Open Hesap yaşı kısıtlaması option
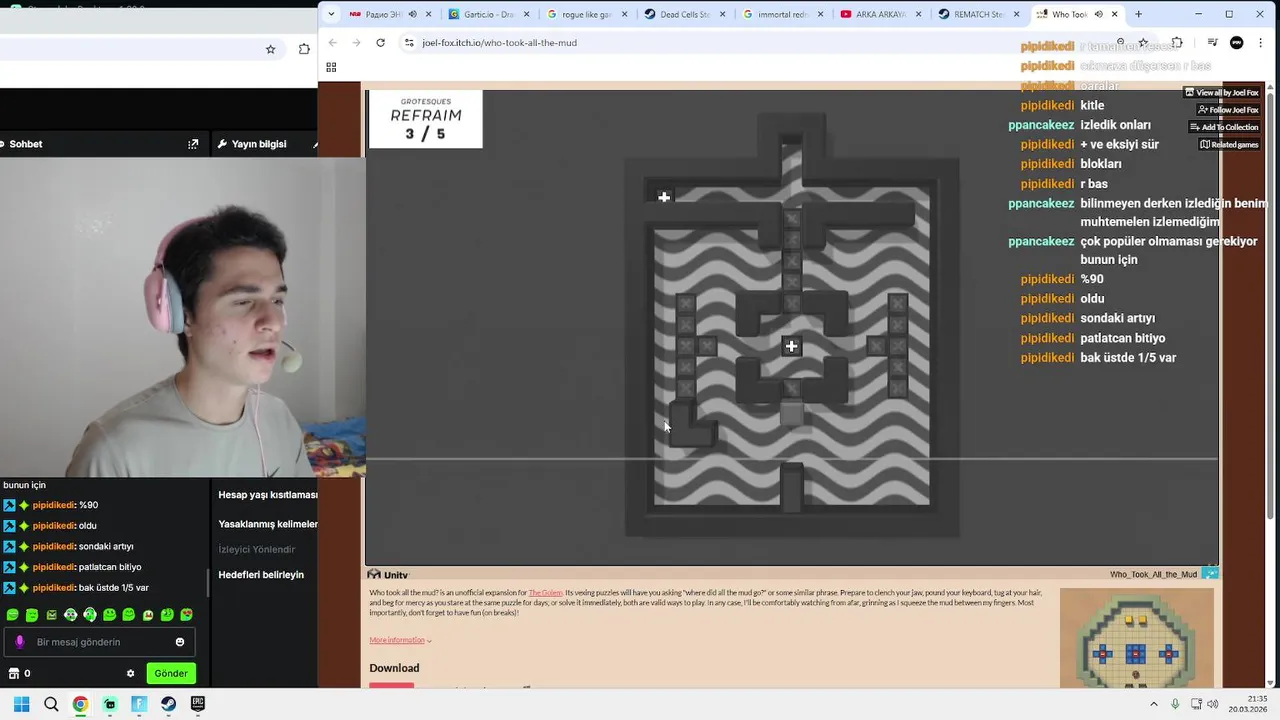Image resolution: width=1280 pixels, height=720 pixels. pos(268,495)
